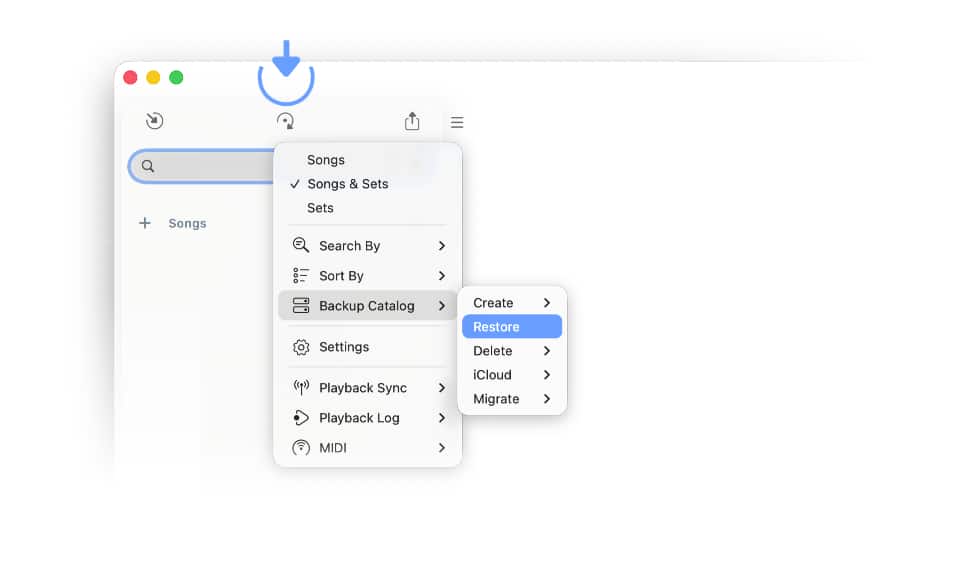Viewport: 963px width, 575px height.
Task: Open the Playback Sync menu entry
Action: (367, 388)
